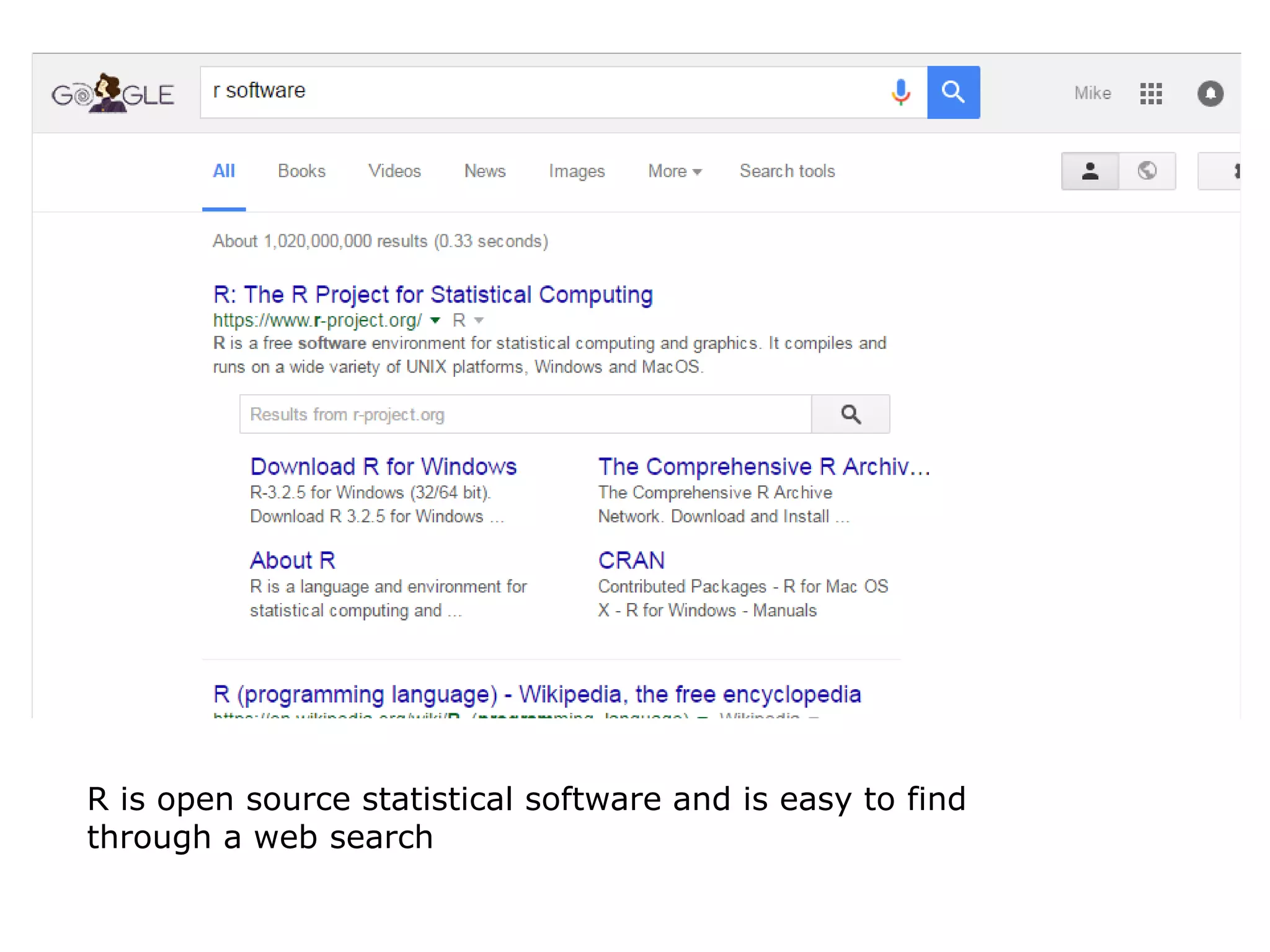Image resolution: width=1270 pixels, height=952 pixels.
Task: Switch to the Videos tab
Action: coord(394,171)
